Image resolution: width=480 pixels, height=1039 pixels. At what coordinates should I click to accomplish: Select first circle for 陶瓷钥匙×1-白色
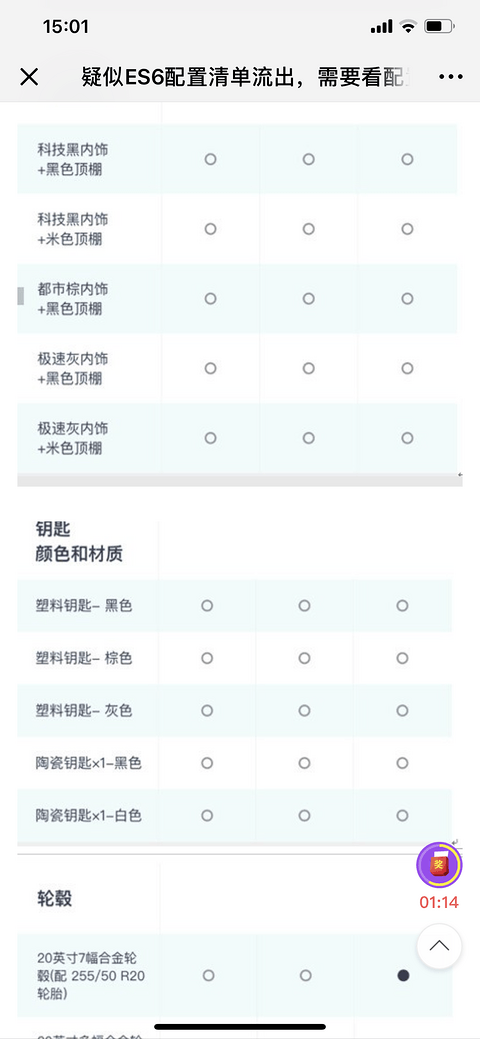point(207,815)
